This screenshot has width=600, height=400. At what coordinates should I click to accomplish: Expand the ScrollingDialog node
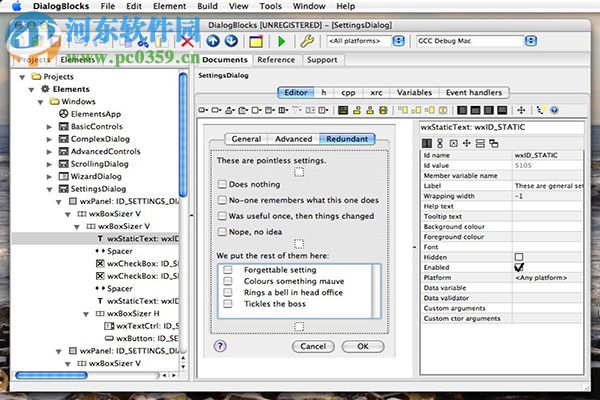(x=49, y=164)
